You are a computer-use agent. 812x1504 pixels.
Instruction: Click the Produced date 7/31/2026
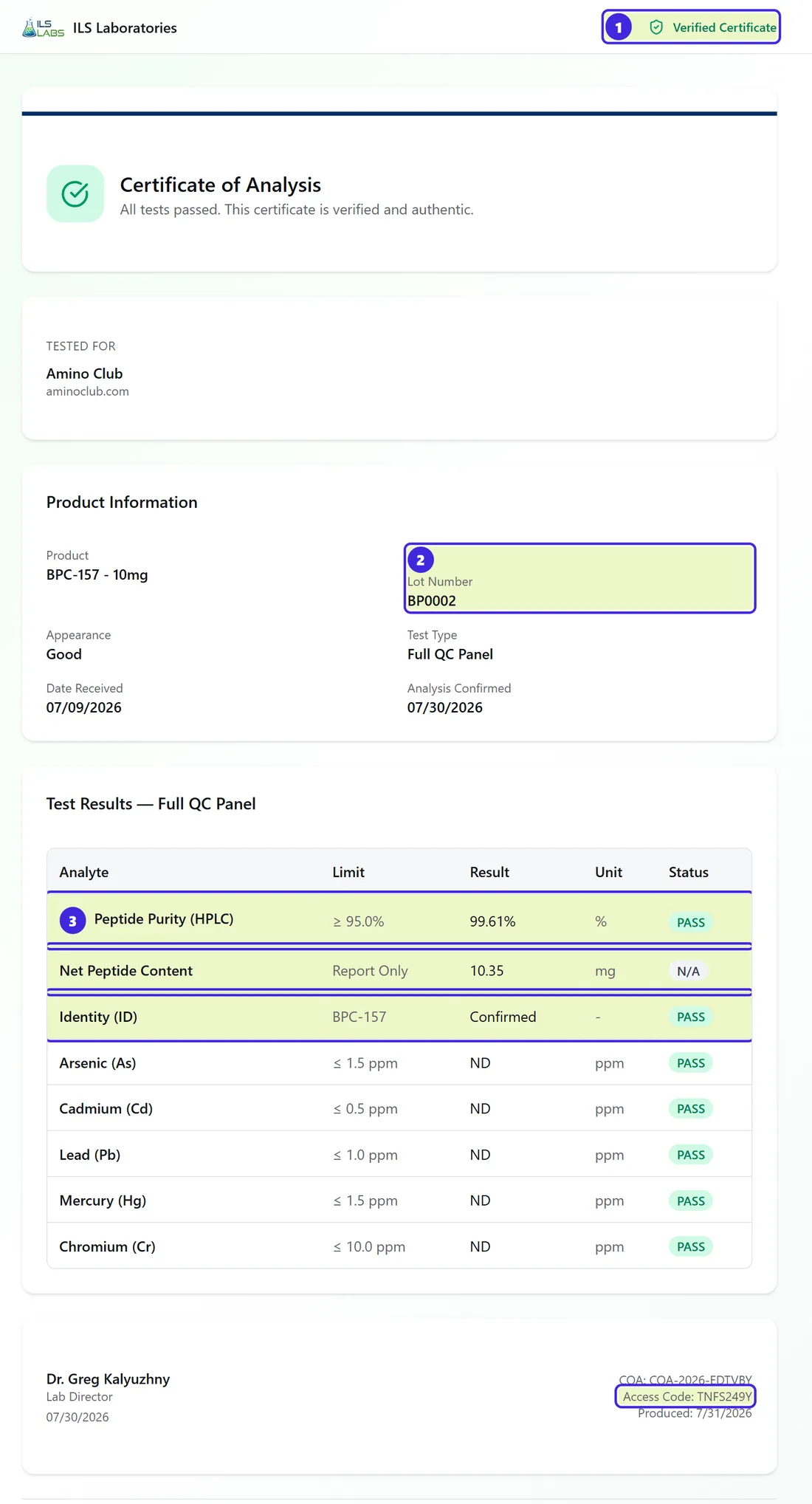[x=695, y=1413]
